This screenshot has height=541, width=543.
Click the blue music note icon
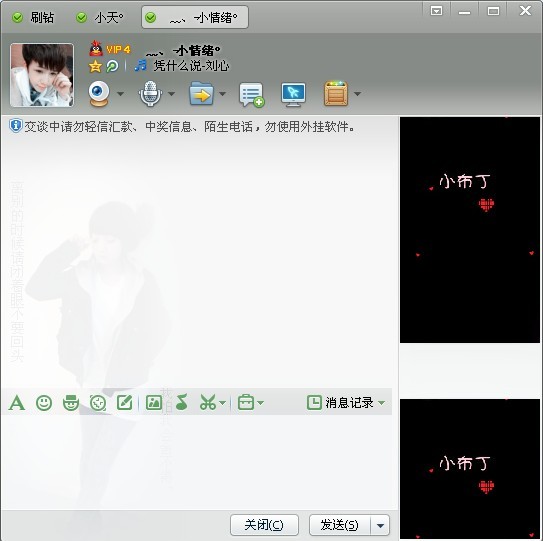(141, 65)
